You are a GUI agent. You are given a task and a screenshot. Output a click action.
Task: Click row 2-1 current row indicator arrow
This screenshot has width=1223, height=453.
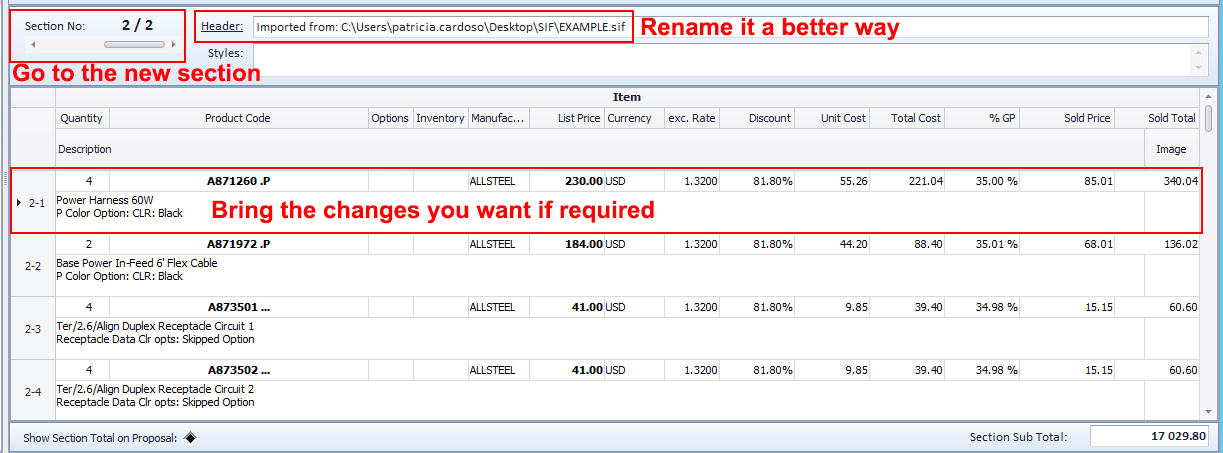(19, 203)
